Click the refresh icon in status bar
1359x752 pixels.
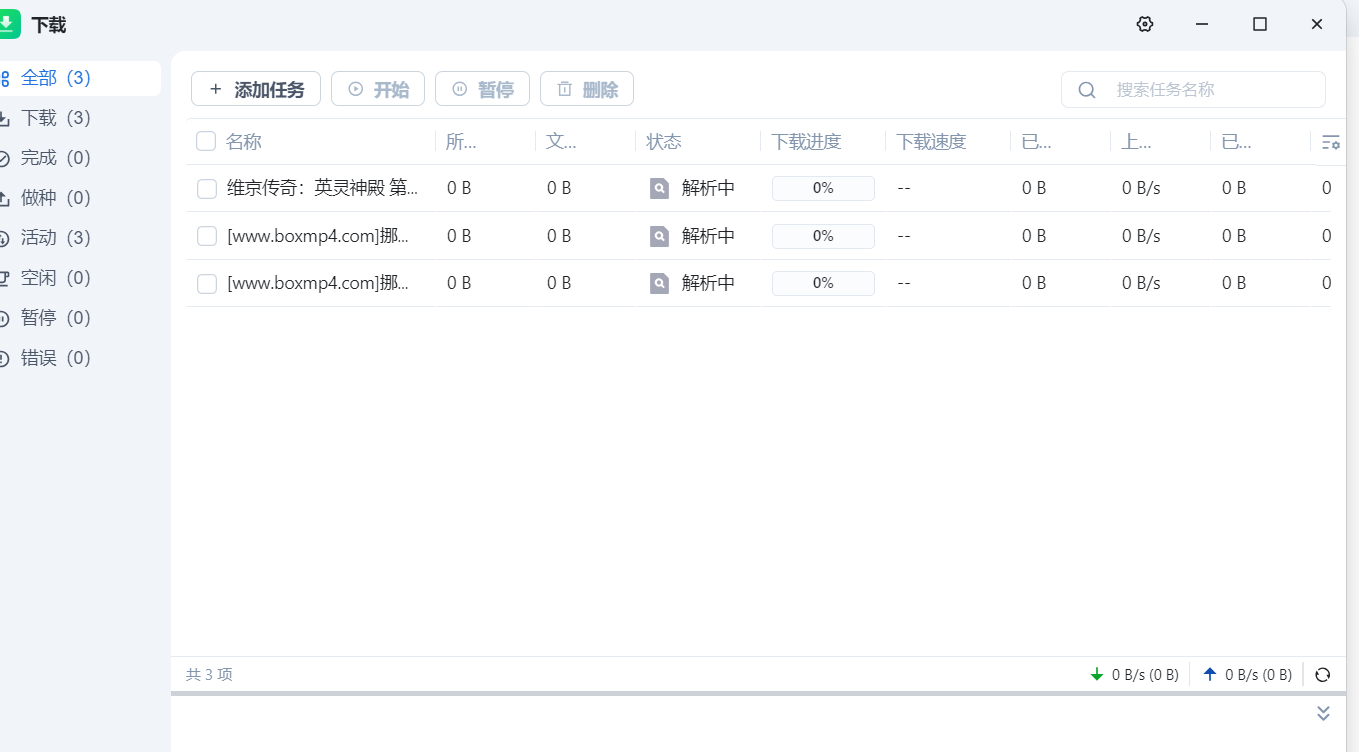coord(1323,675)
